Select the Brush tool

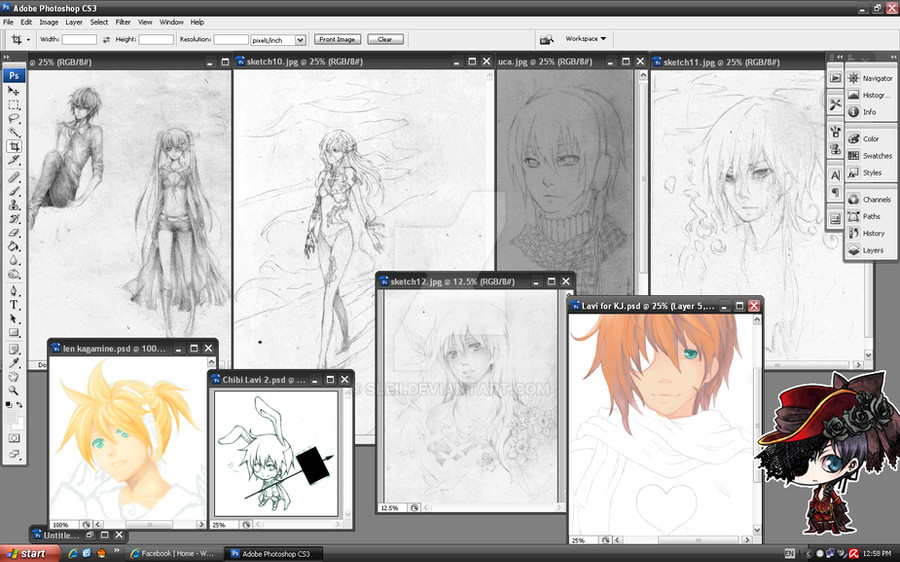click(14, 191)
